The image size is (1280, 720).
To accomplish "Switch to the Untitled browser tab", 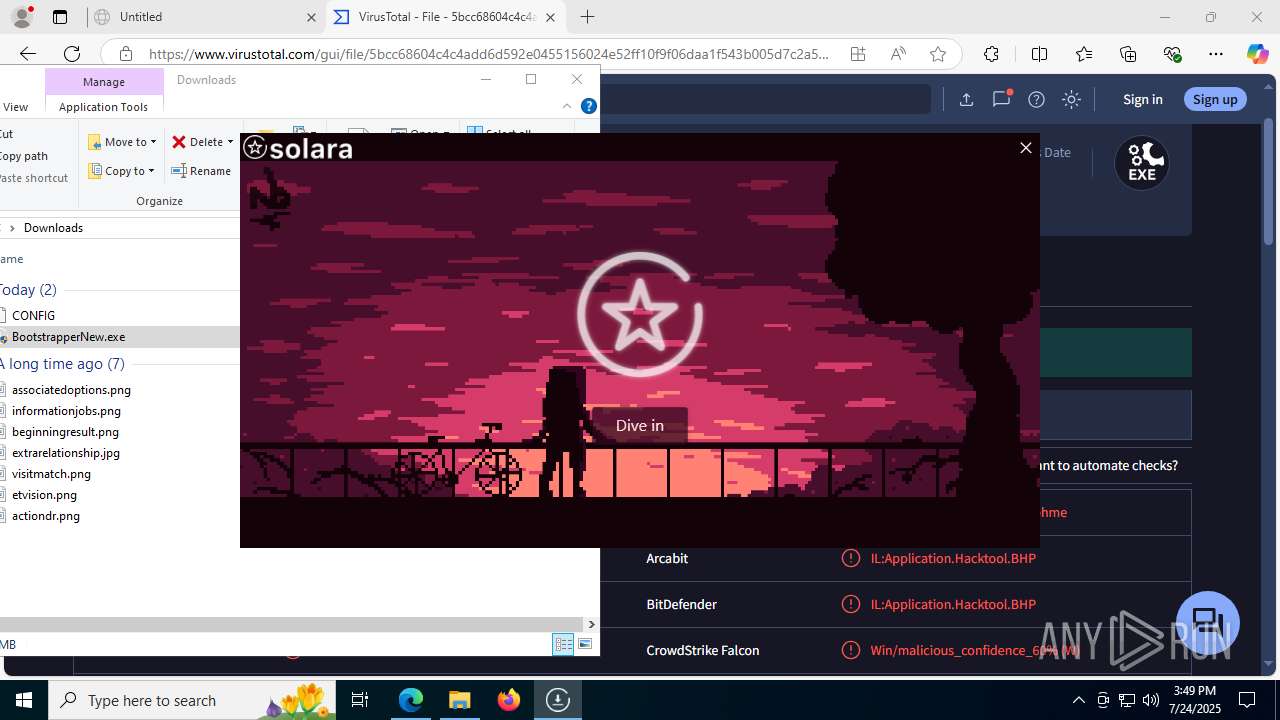I will pos(200,17).
